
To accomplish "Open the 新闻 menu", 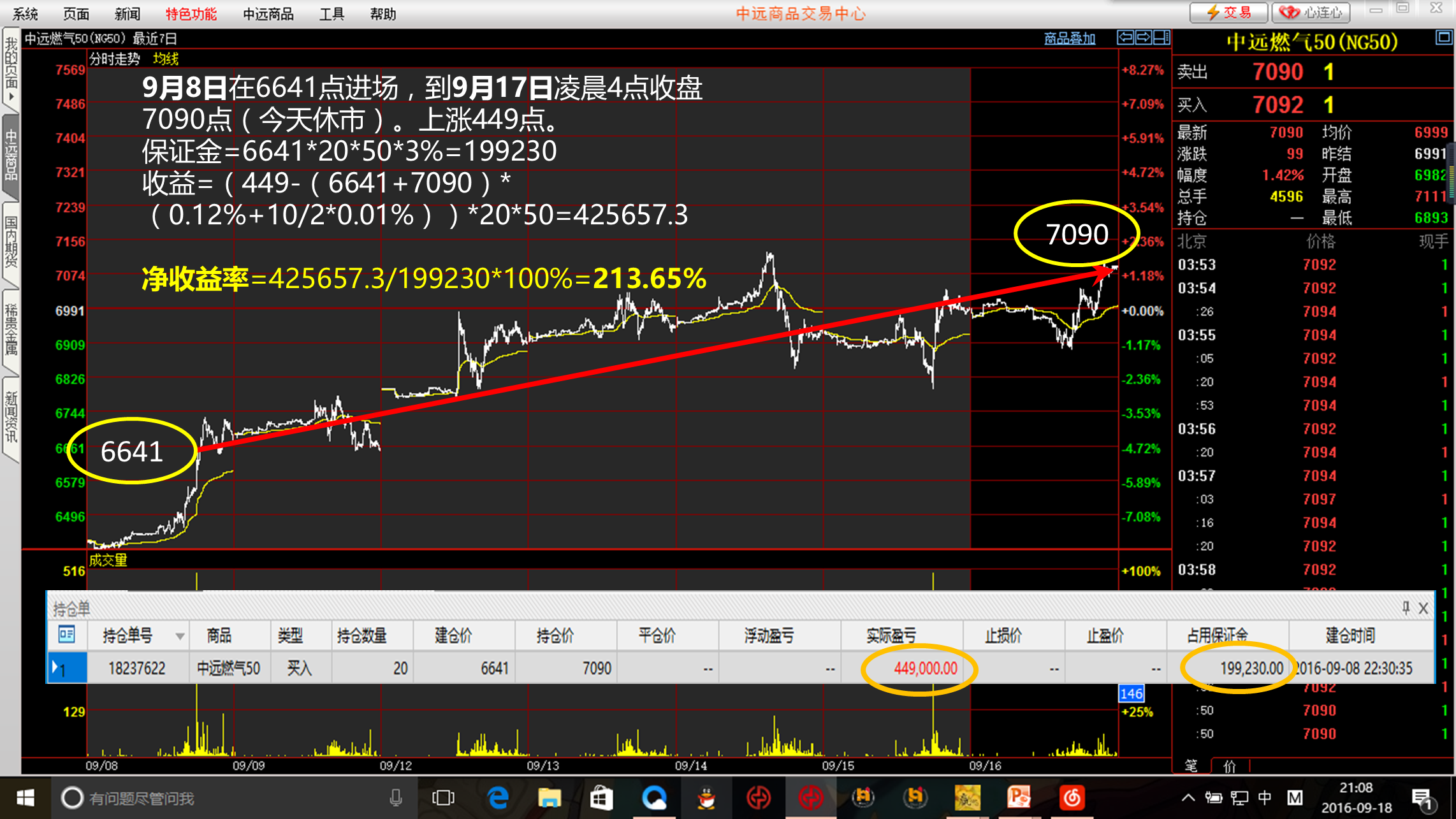I will click(x=127, y=13).
